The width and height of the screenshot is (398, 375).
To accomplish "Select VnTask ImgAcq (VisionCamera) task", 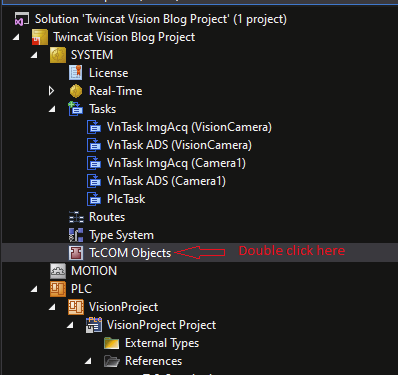I will pos(179,127).
